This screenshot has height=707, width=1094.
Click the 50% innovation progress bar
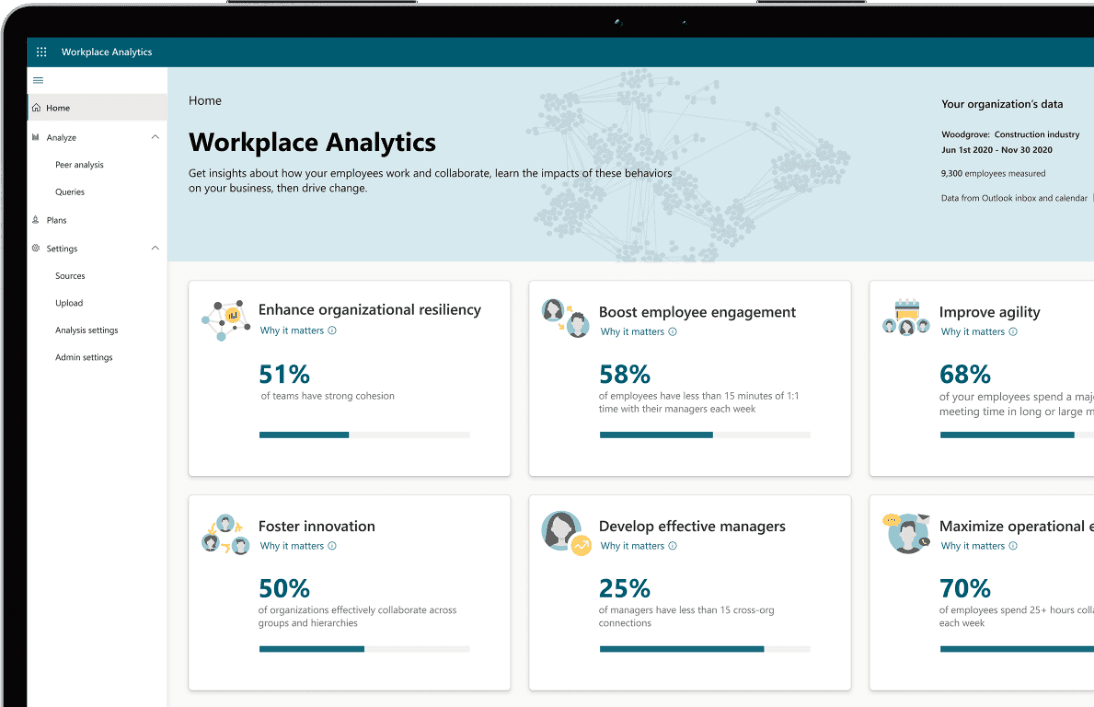click(x=364, y=649)
